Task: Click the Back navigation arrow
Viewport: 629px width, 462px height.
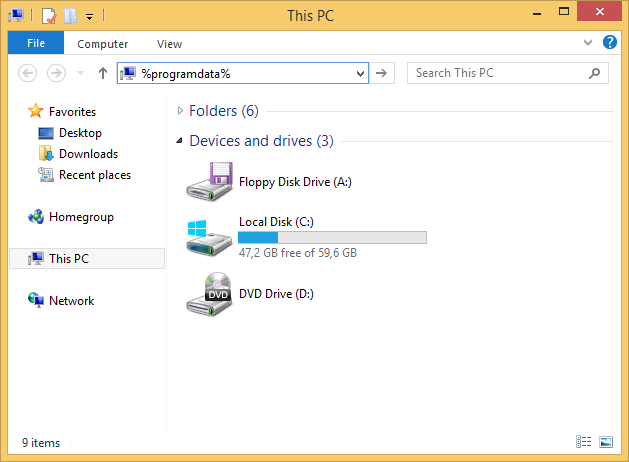Action: (28, 73)
